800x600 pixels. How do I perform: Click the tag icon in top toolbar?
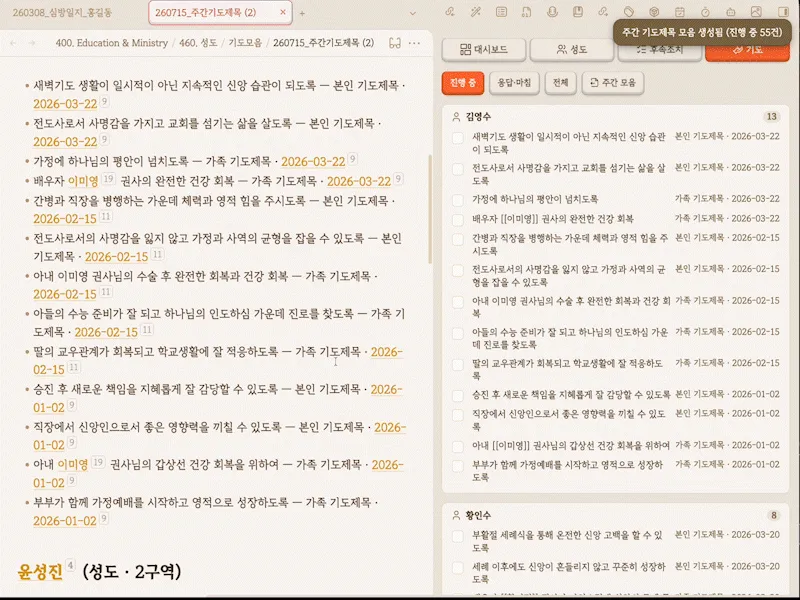coord(629,12)
